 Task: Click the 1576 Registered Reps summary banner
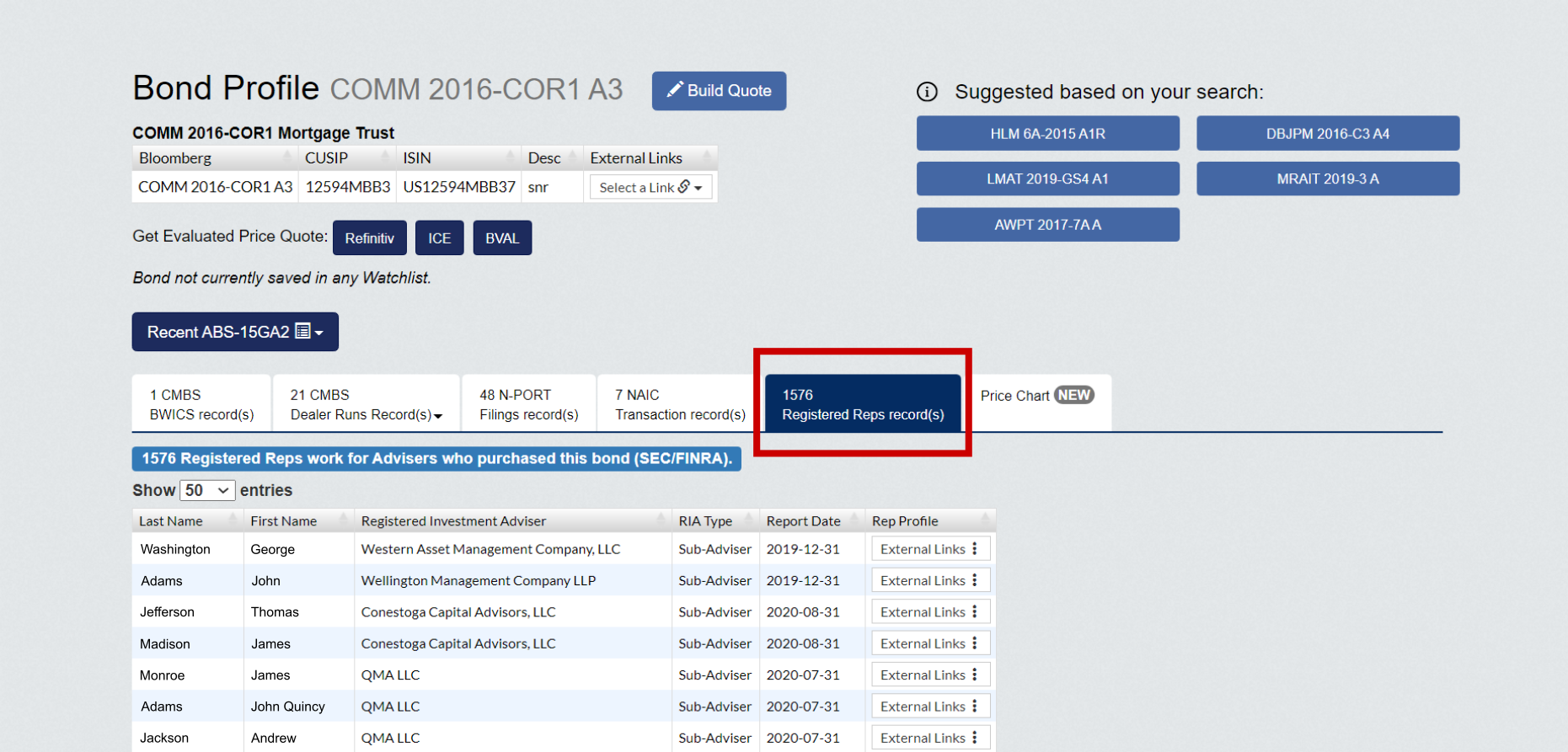point(436,459)
